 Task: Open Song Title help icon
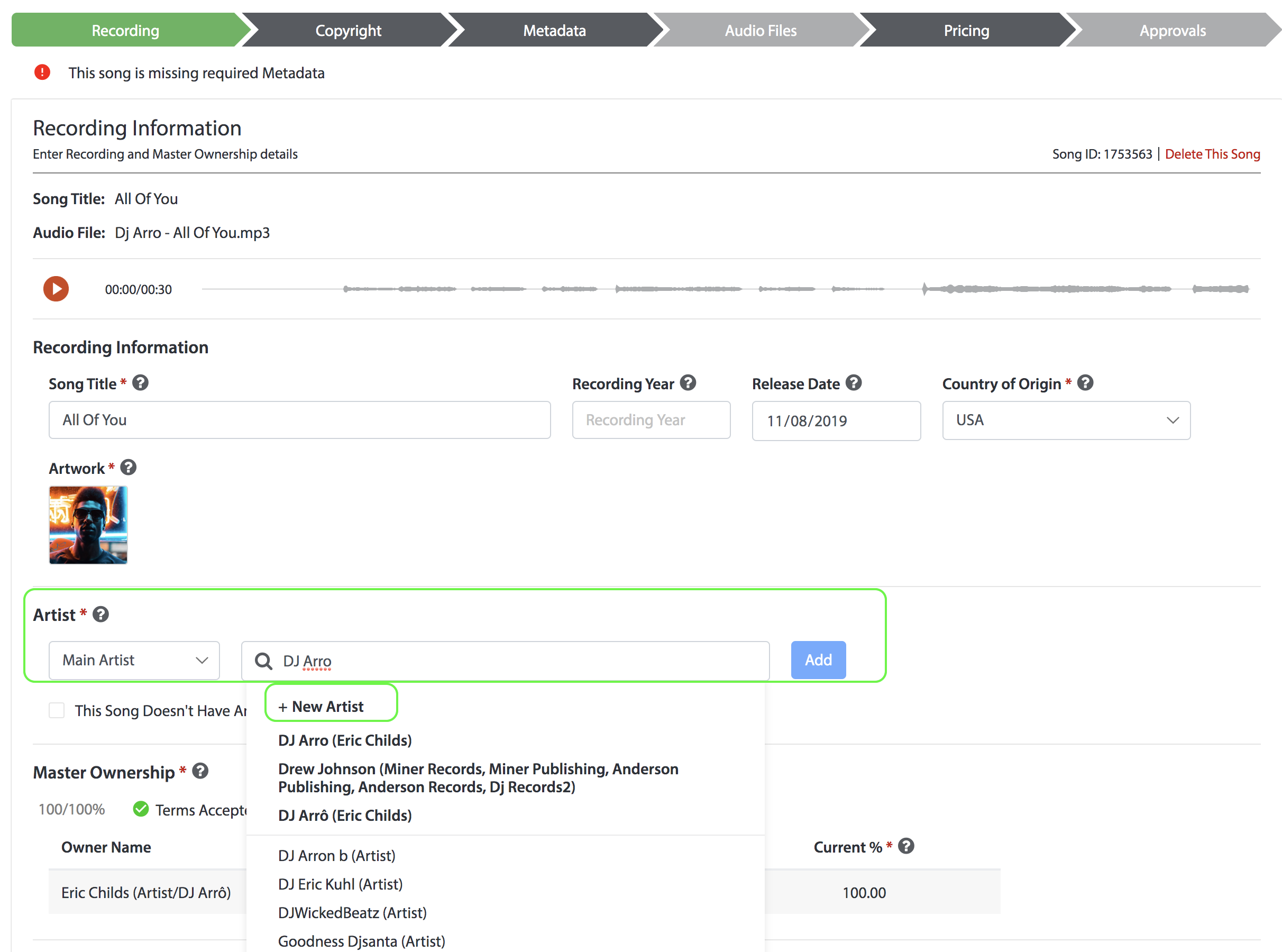pos(140,382)
